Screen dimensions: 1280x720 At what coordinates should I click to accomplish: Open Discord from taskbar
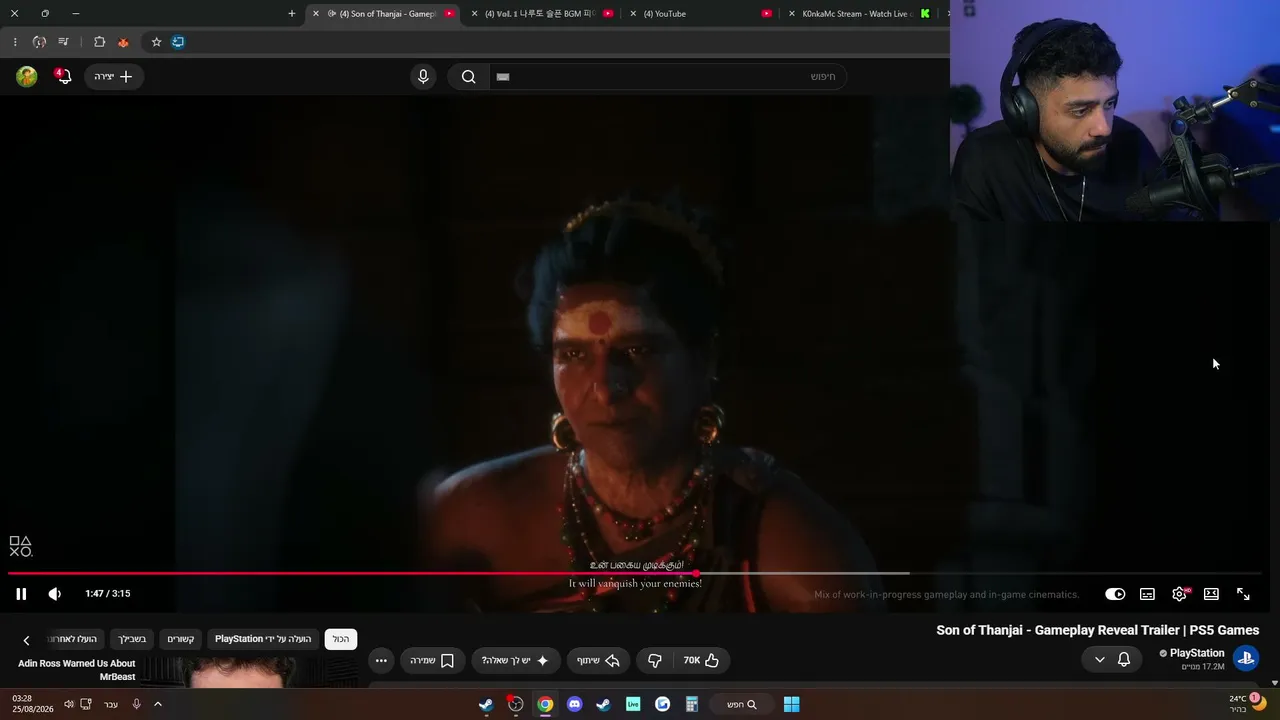point(574,704)
